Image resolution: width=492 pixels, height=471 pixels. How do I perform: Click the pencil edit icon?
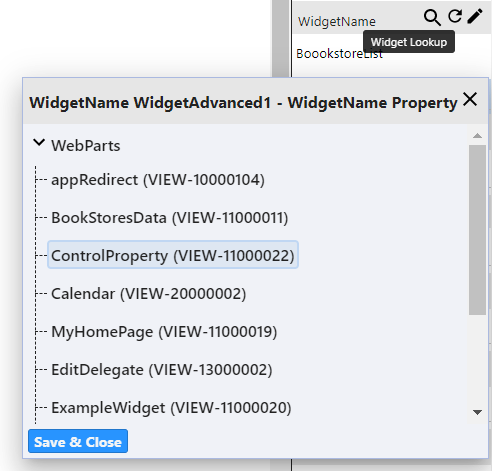click(x=475, y=16)
